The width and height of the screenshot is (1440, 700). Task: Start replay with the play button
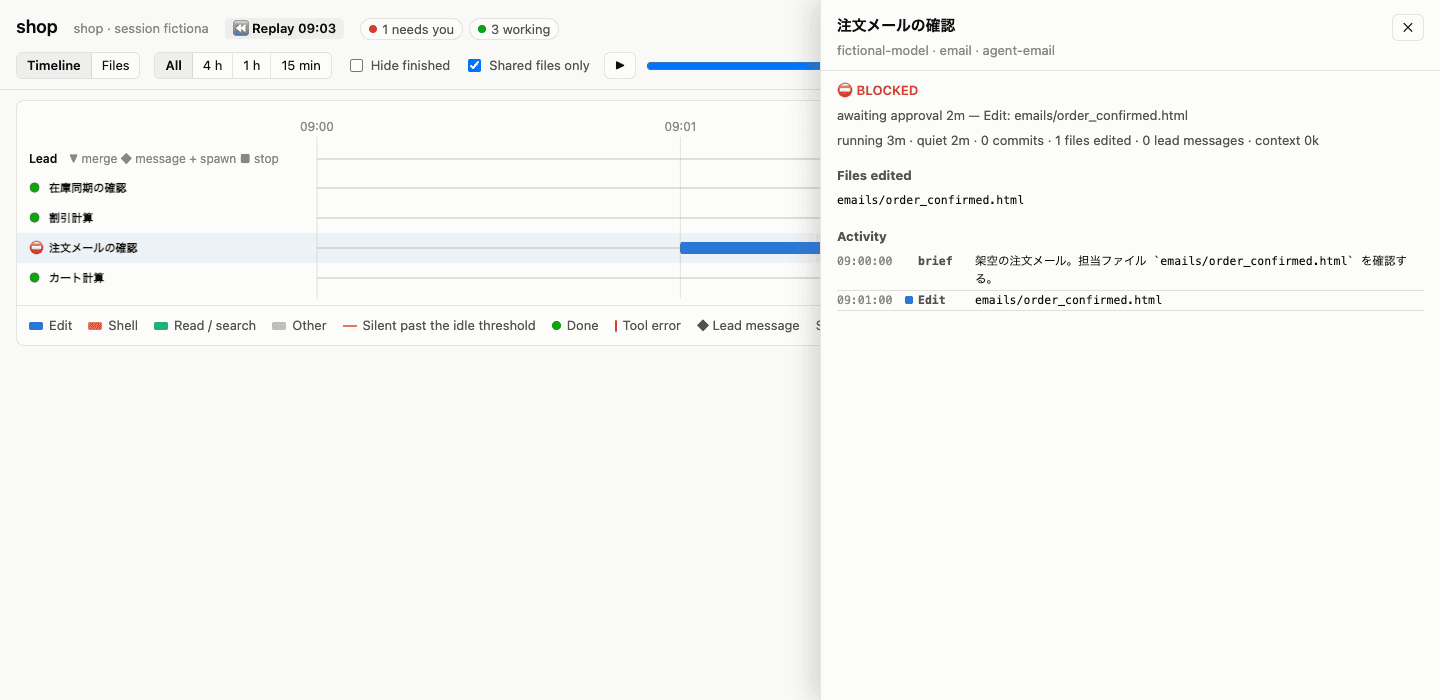[620, 66]
